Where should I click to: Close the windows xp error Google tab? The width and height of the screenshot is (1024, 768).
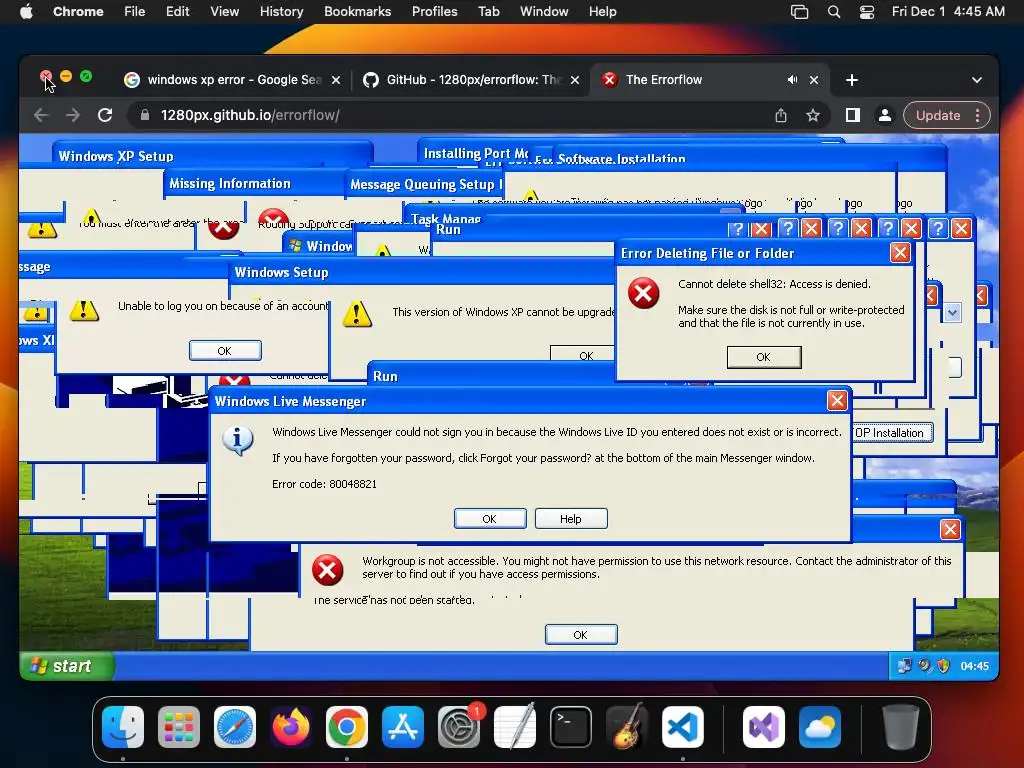point(336,80)
